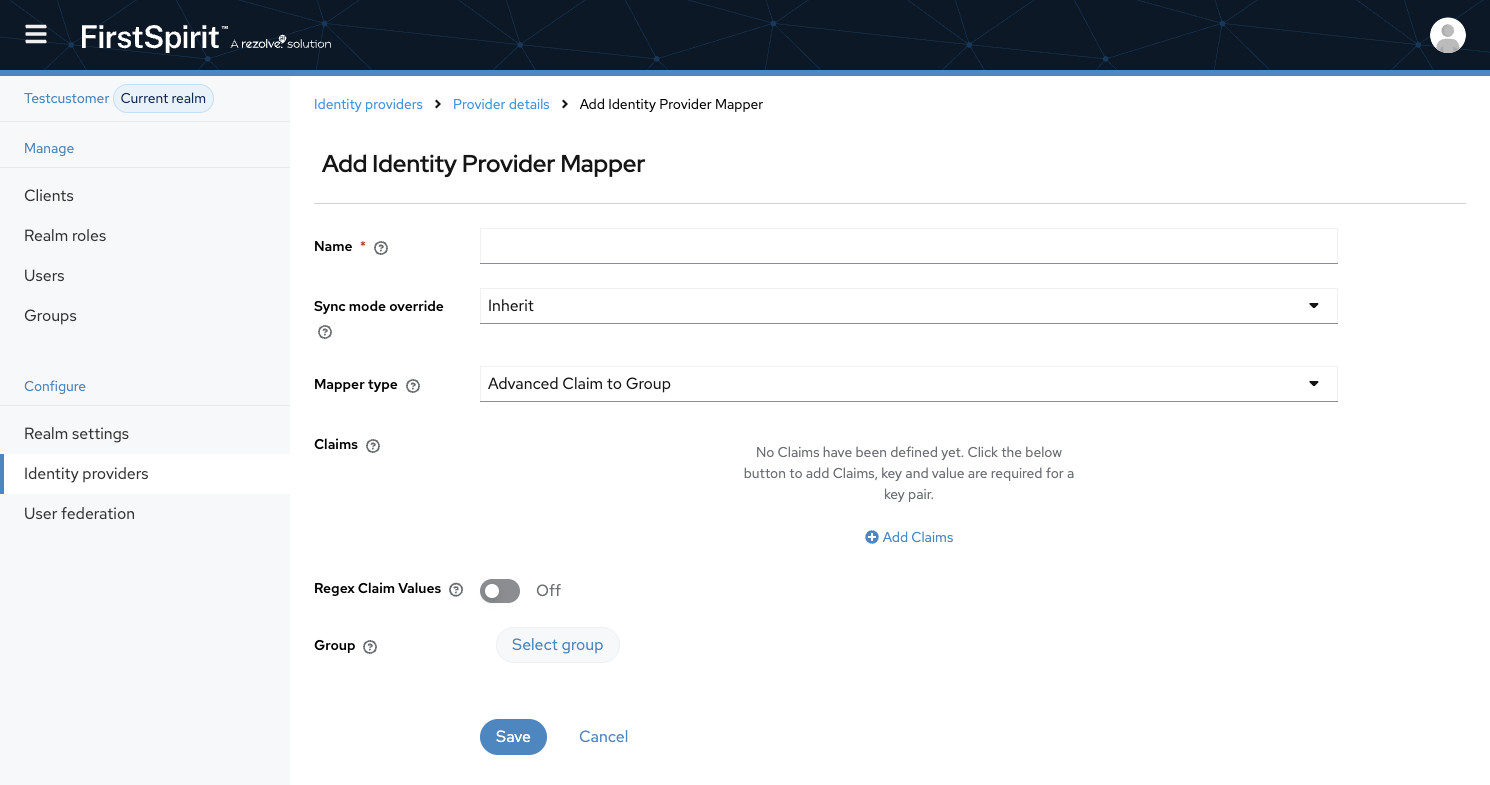Click the Add Claims link

909,537
